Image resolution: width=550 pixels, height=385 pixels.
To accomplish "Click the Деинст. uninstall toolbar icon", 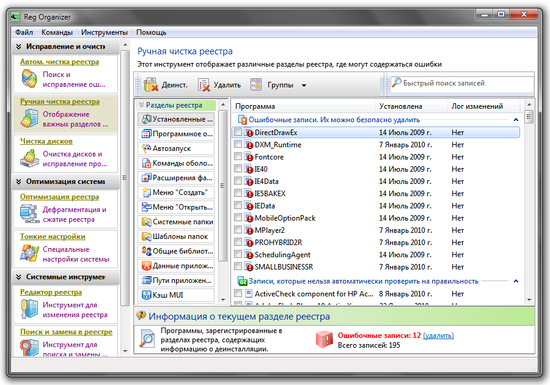I will [151, 85].
